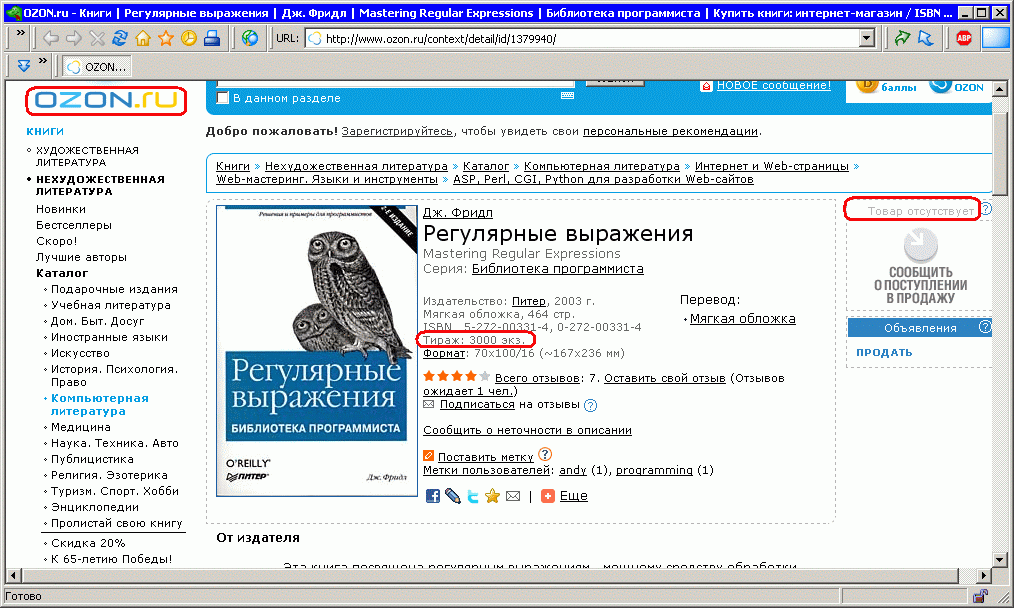The width and height of the screenshot is (1014, 608).
Task: Click the star share icon under the tags
Action: [493, 496]
